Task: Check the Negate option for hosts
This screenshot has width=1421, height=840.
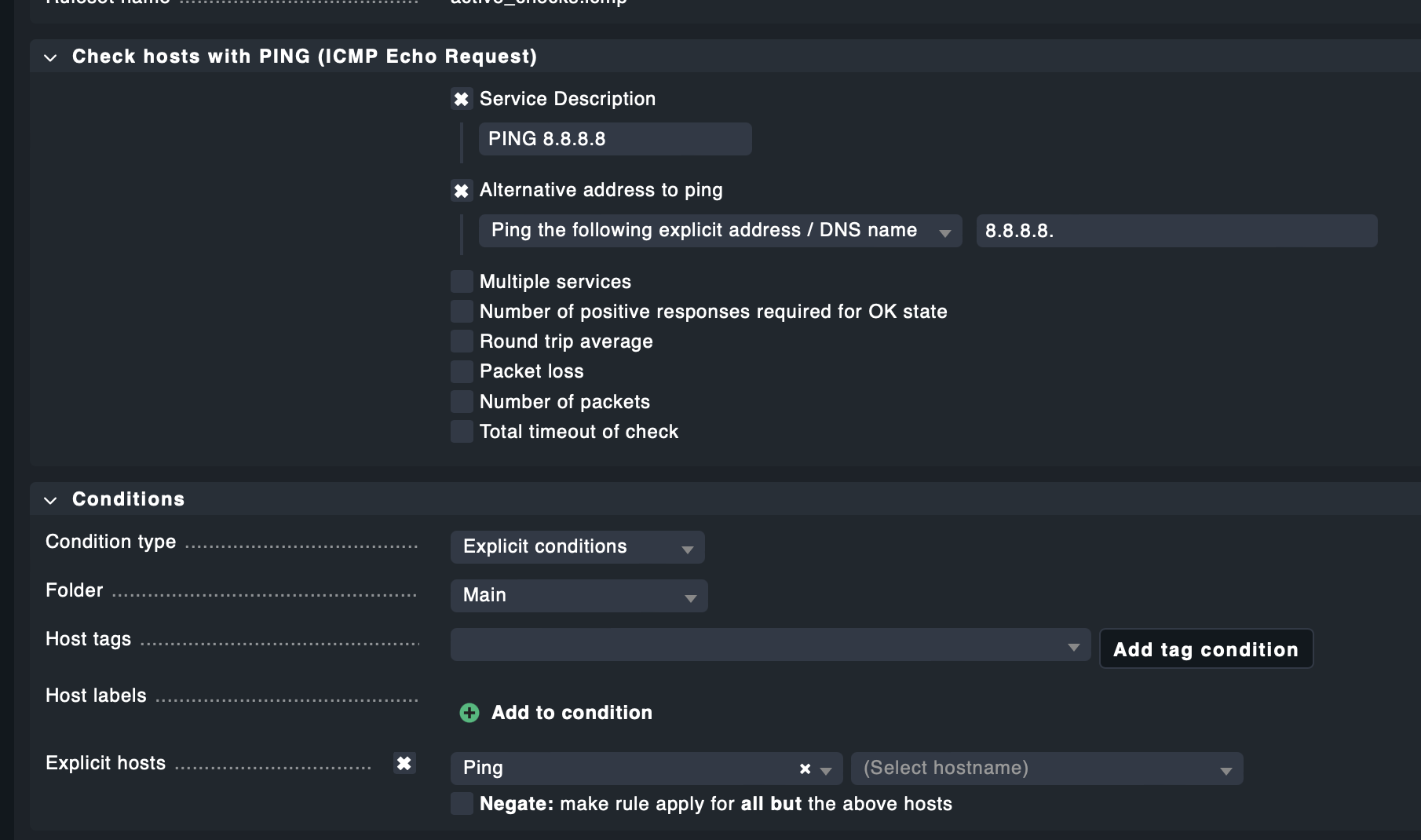Action: [x=462, y=804]
